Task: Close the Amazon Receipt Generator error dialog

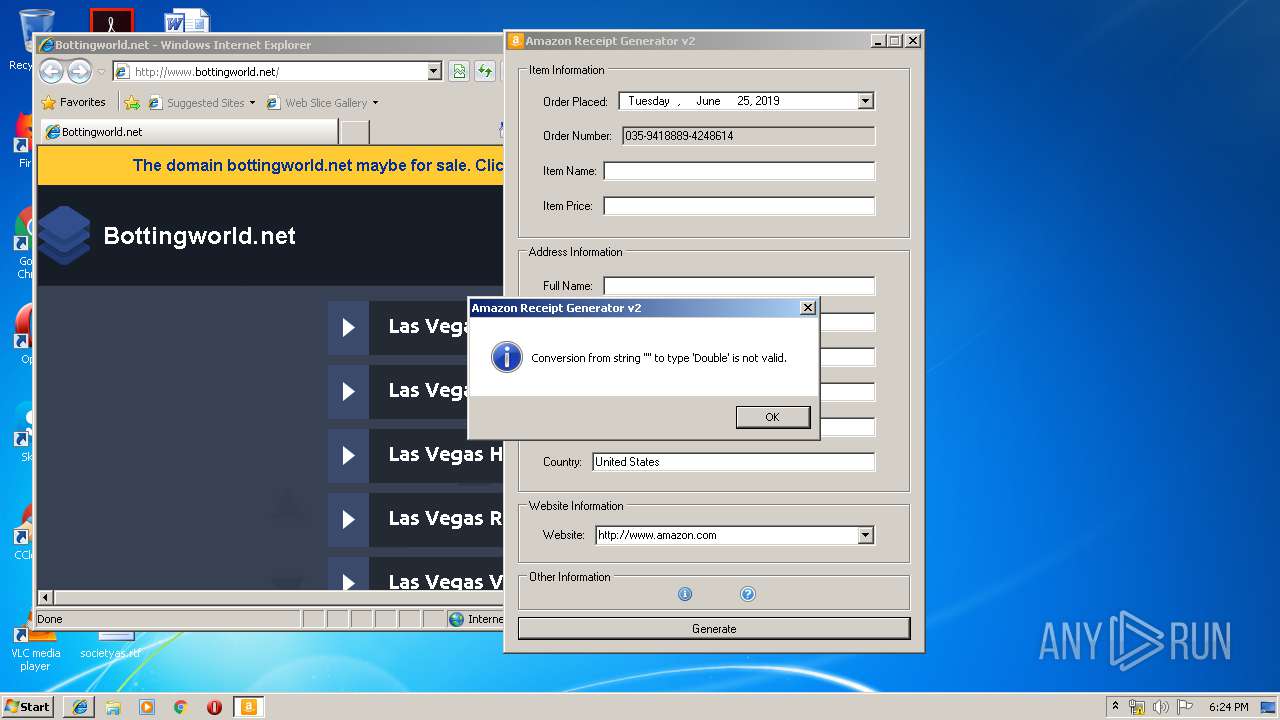Action: point(808,308)
